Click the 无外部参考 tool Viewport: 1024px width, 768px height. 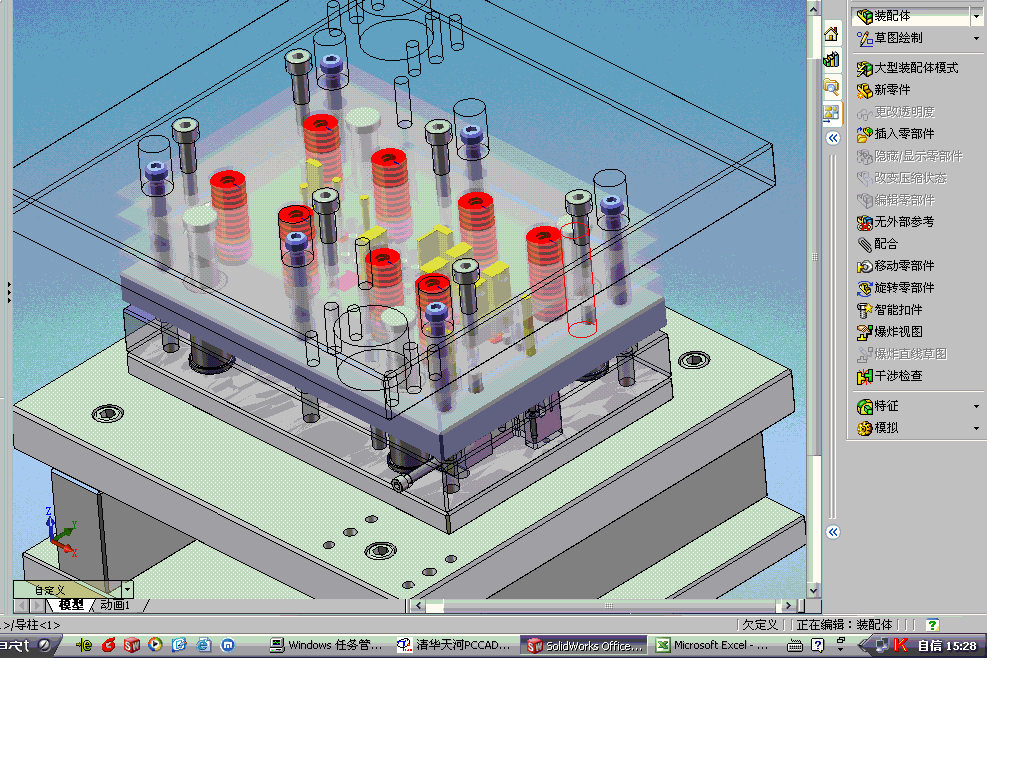[x=895, y=222]
